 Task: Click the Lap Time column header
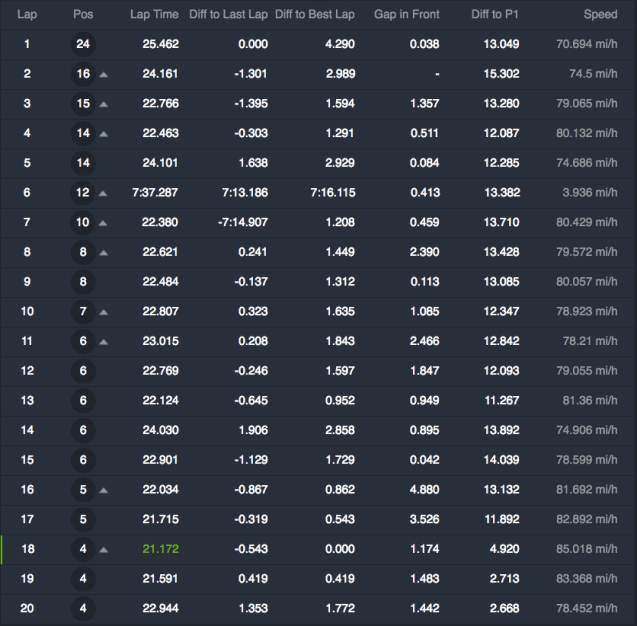click(x=154, y=15)
